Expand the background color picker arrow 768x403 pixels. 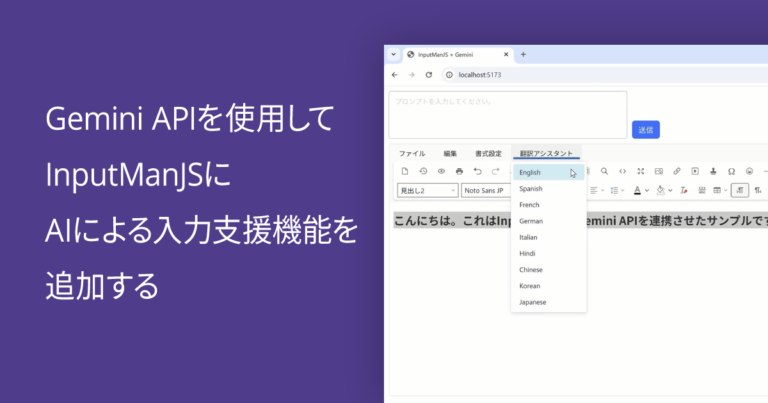tap(670, 190)
